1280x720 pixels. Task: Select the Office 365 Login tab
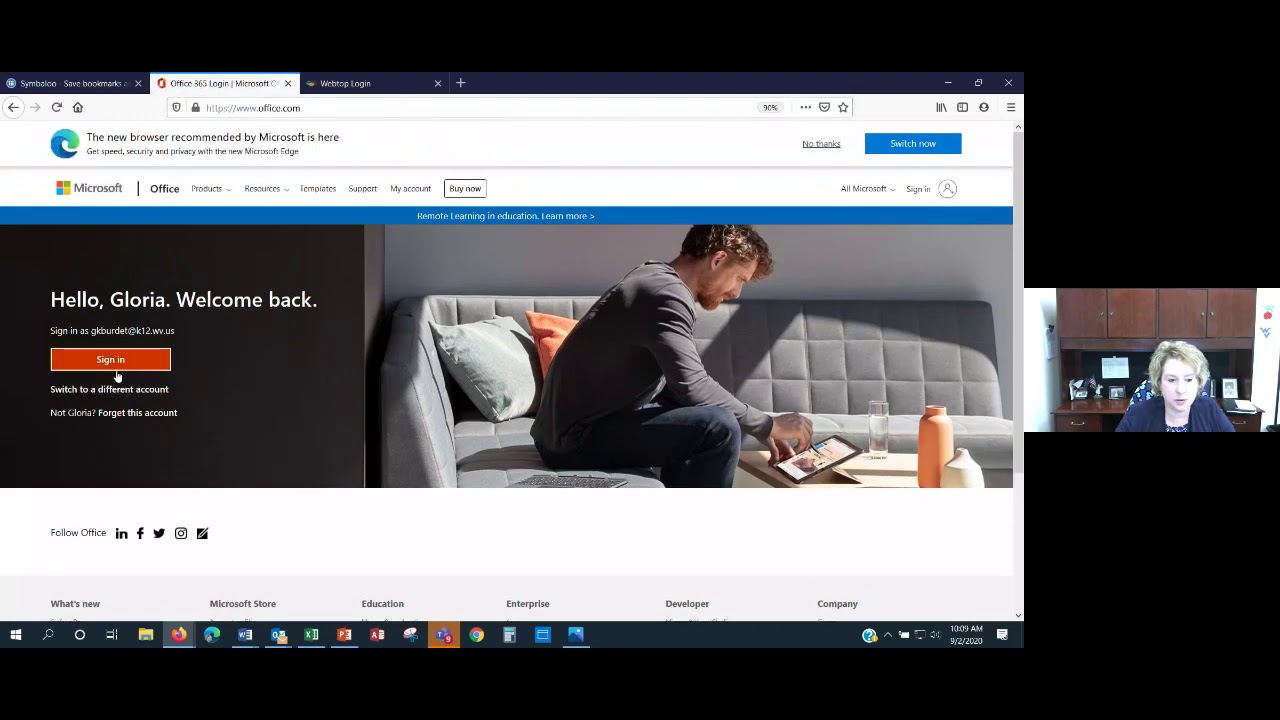click(x=225, y=83)
